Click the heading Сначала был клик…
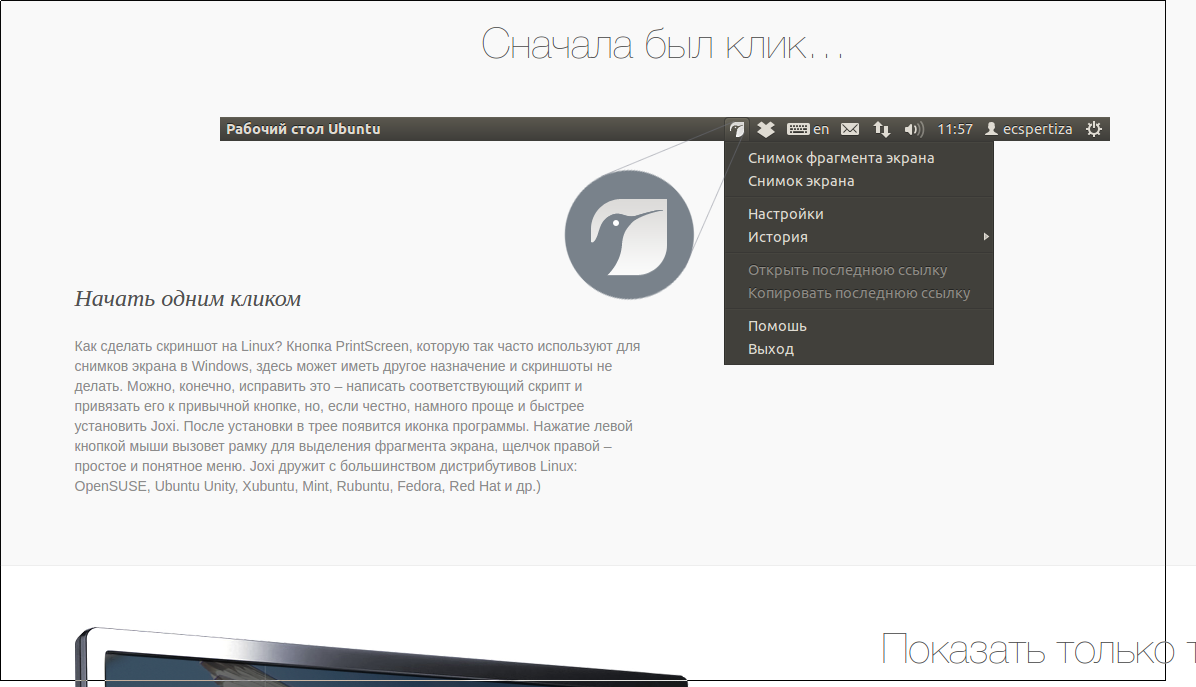Screen dimensions: 1196x687 coord(662,44)
